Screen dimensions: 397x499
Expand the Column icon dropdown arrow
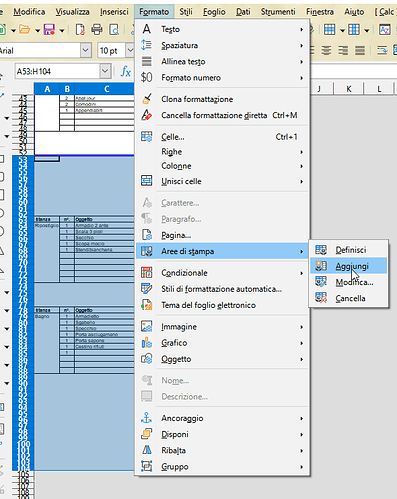pos(367,31)
